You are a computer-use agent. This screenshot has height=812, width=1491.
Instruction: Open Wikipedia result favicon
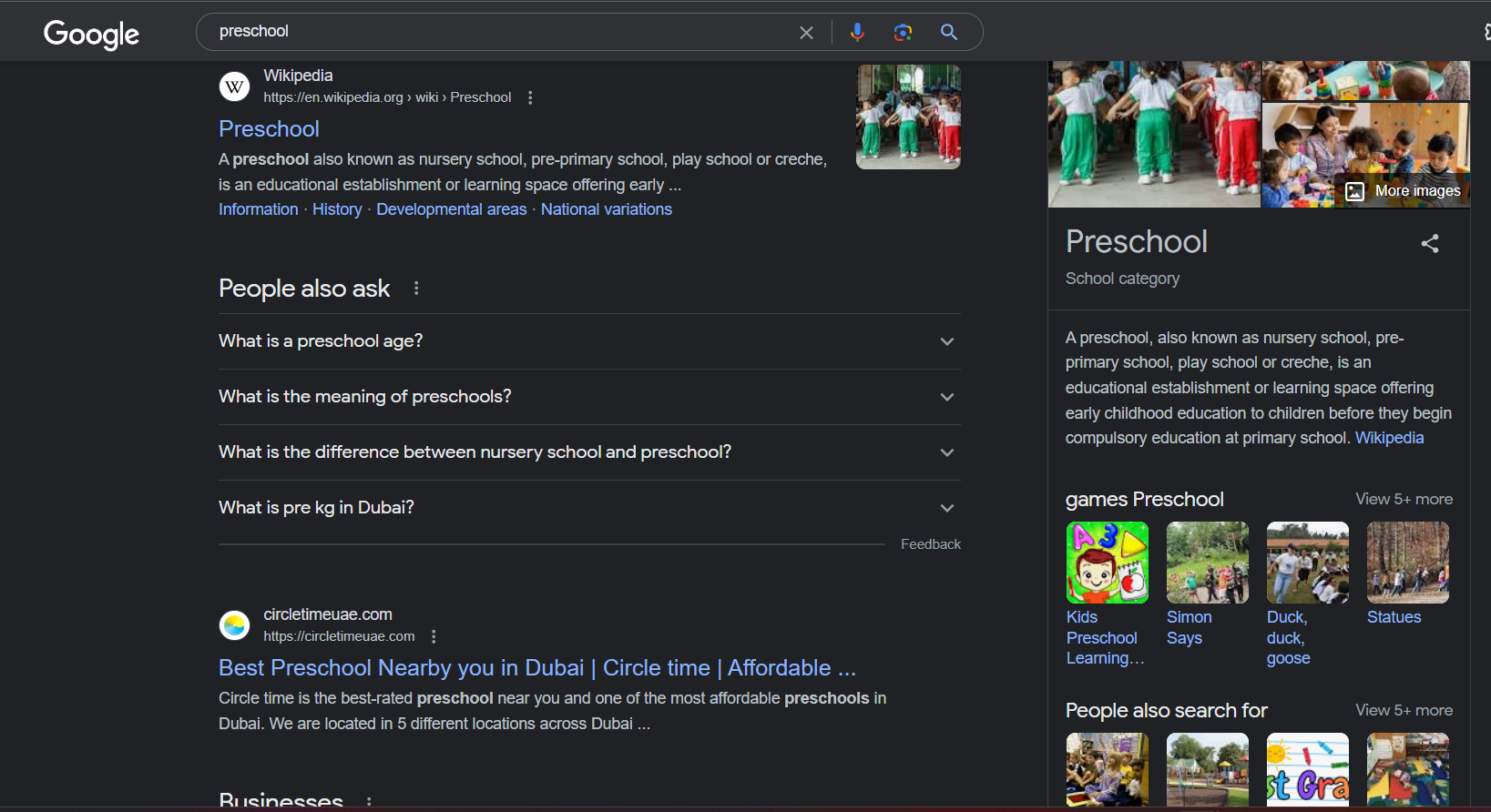[x=235, y=86]
